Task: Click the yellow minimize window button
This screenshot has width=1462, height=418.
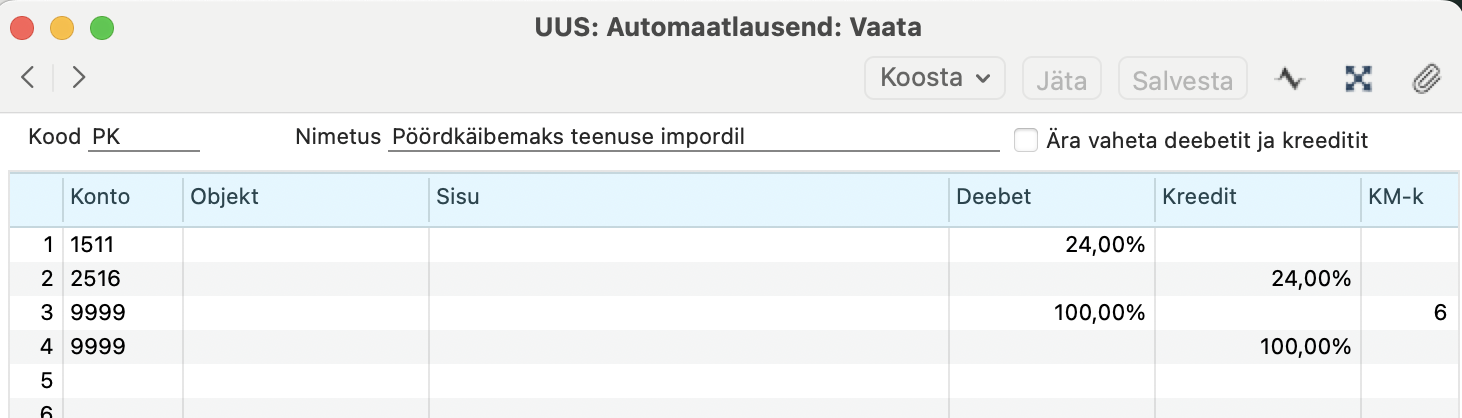Action: point(62,28)
